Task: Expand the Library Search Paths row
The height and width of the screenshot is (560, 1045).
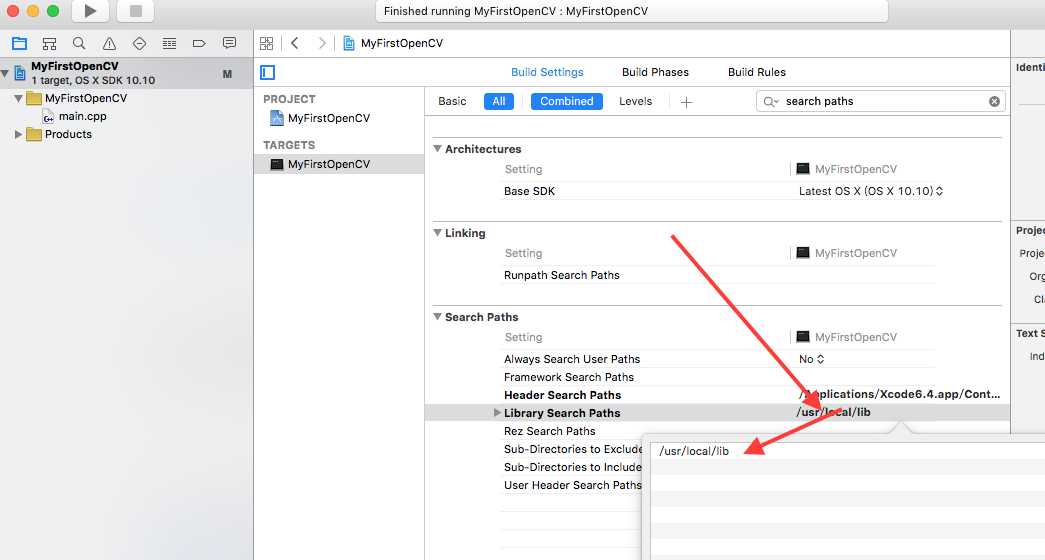Action: 497,413
